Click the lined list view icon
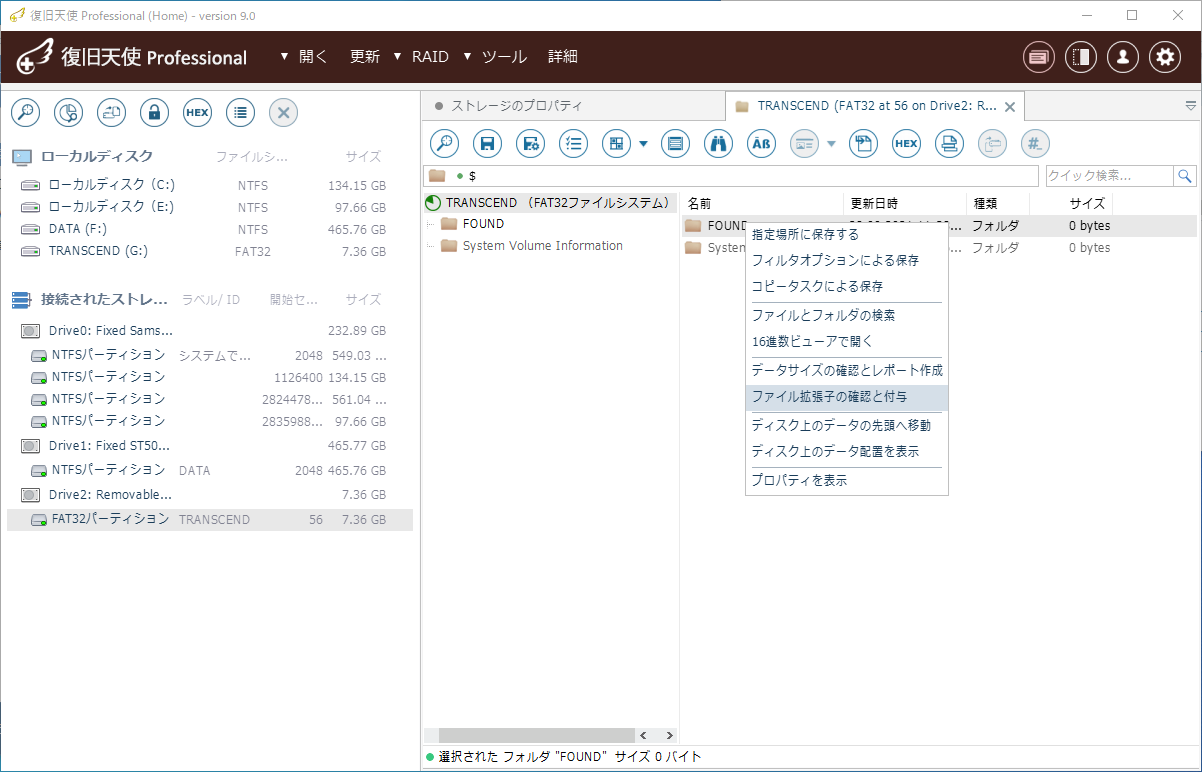Screen dimensions: 1202x772 coord(675,144)
